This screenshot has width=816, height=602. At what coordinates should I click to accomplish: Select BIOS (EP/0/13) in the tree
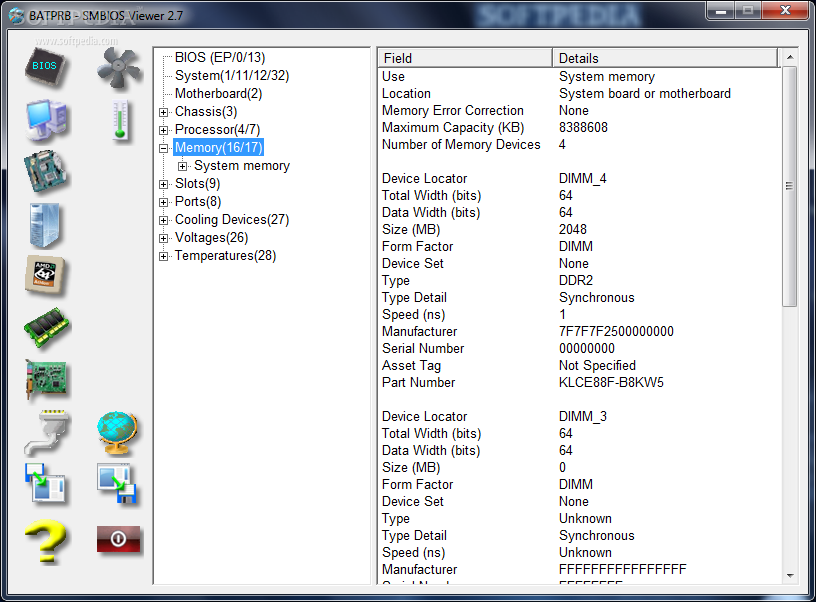(220, 57)
